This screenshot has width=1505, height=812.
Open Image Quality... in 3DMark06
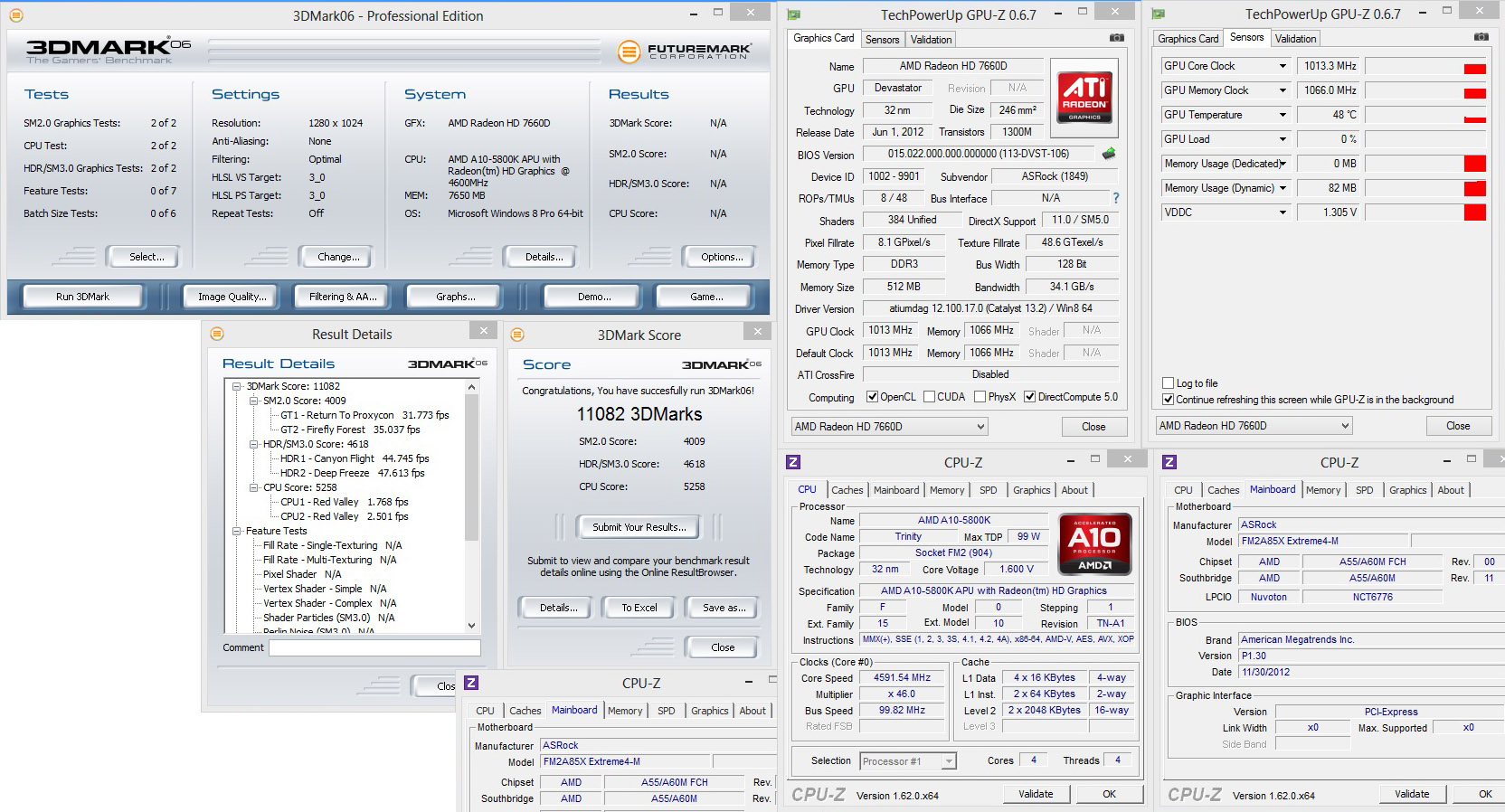[x=232, y=297]
